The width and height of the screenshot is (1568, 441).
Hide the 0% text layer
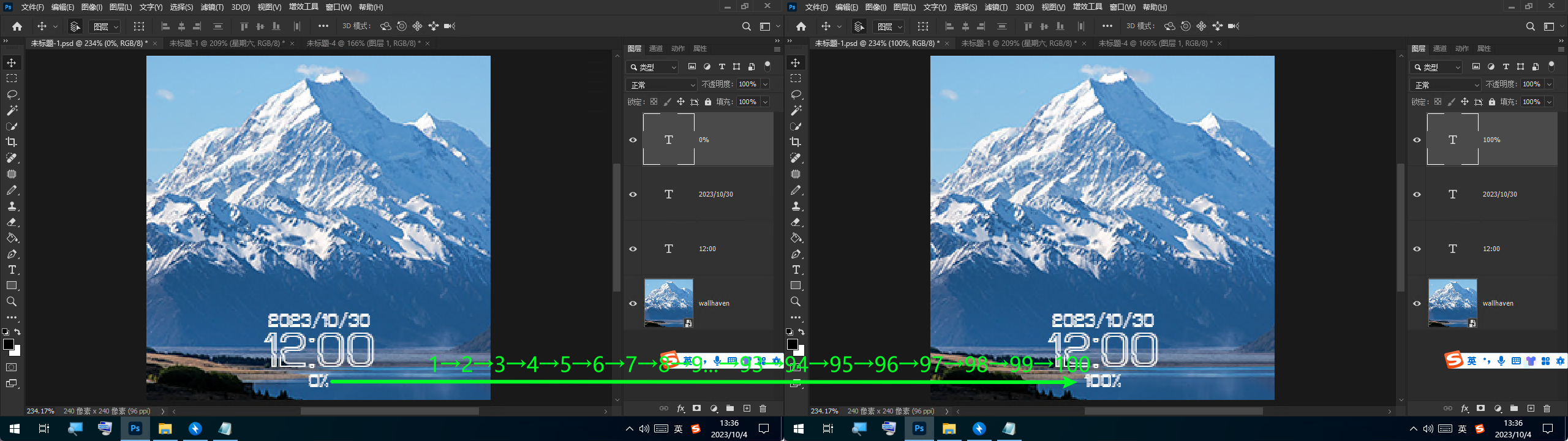tap(633, 140)
